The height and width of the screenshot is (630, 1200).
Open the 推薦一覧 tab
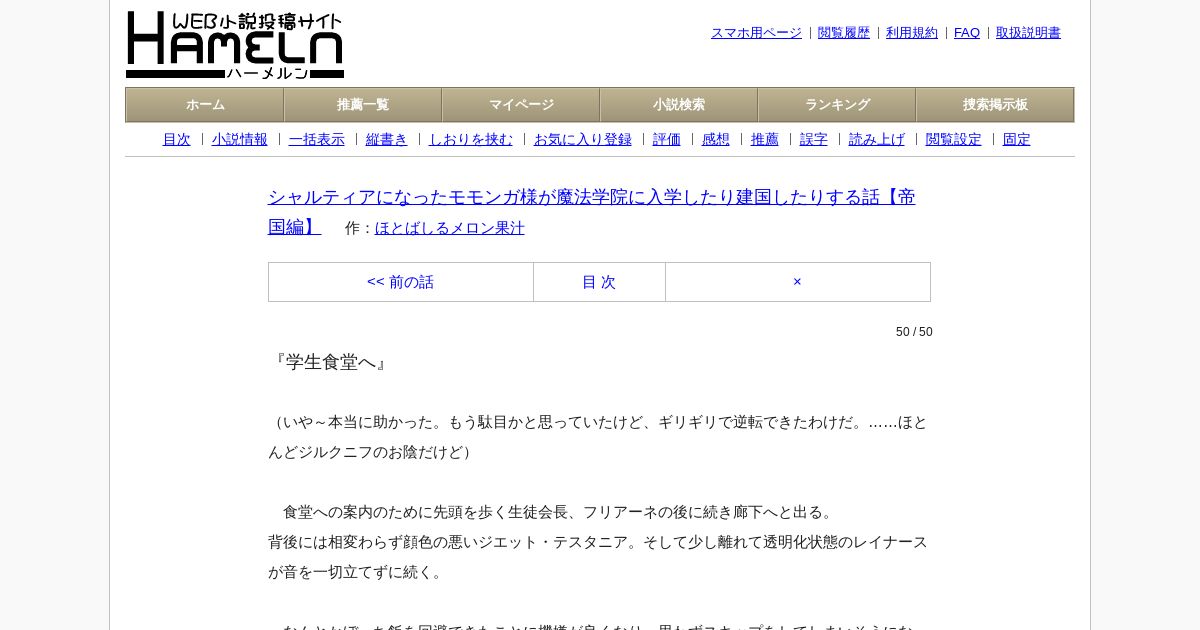(363, 105)
